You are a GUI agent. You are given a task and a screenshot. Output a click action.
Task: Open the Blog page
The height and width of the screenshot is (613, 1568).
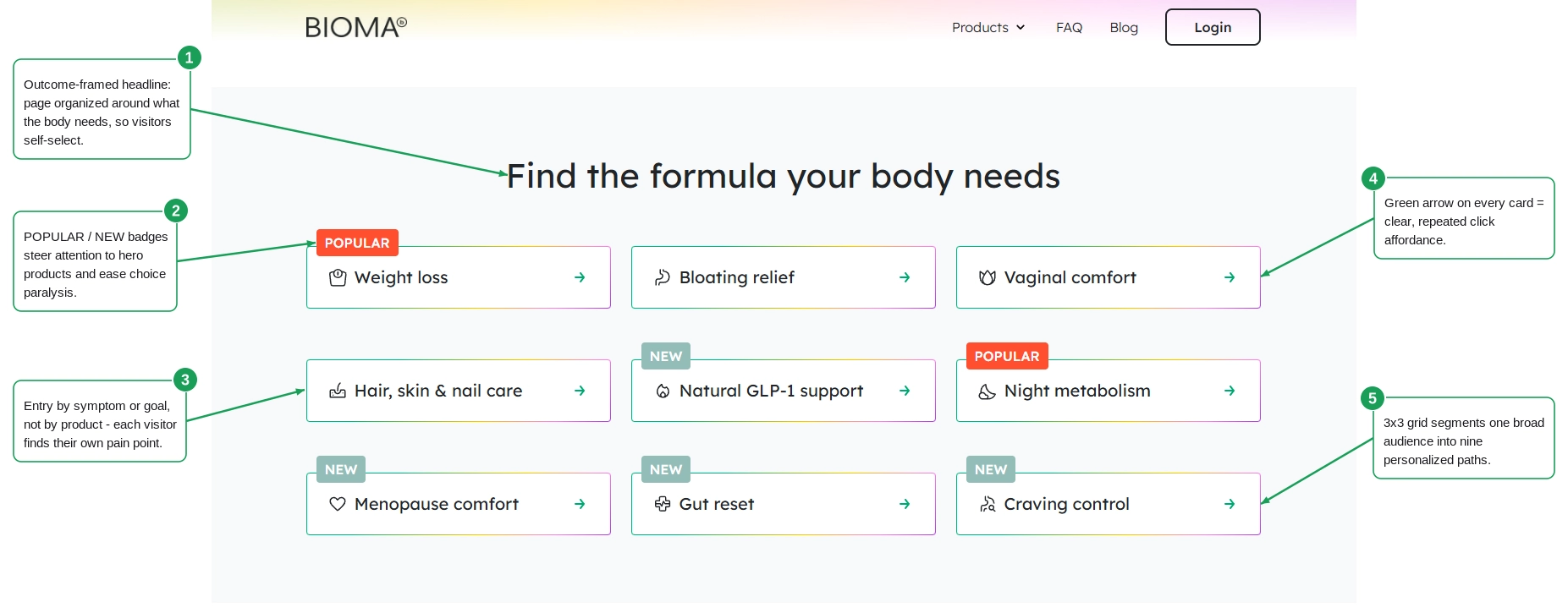(x=1124, y=27)
